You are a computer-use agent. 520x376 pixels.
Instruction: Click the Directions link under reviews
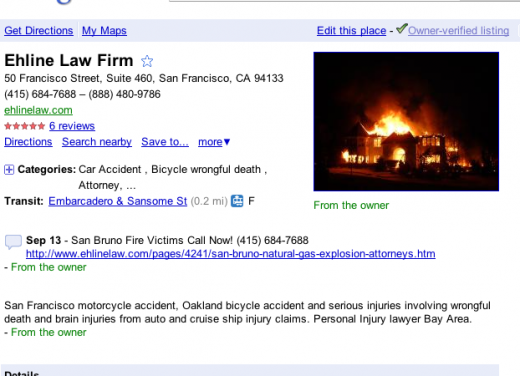[28, 142]
